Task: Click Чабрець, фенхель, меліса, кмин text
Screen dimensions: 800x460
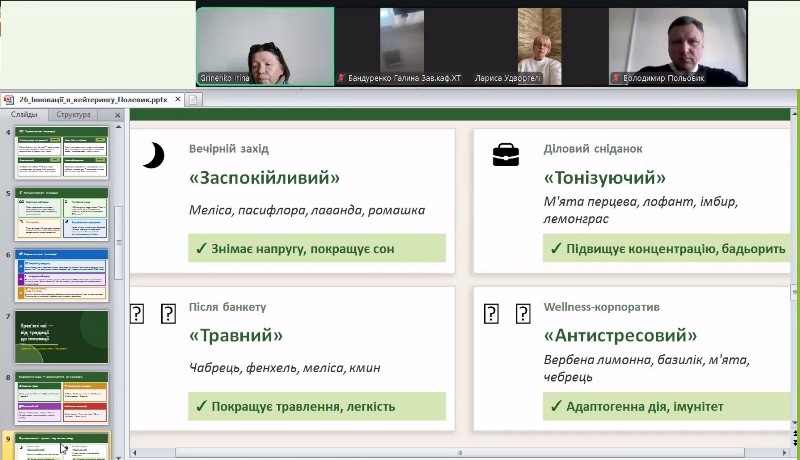Action: (285, 368)
